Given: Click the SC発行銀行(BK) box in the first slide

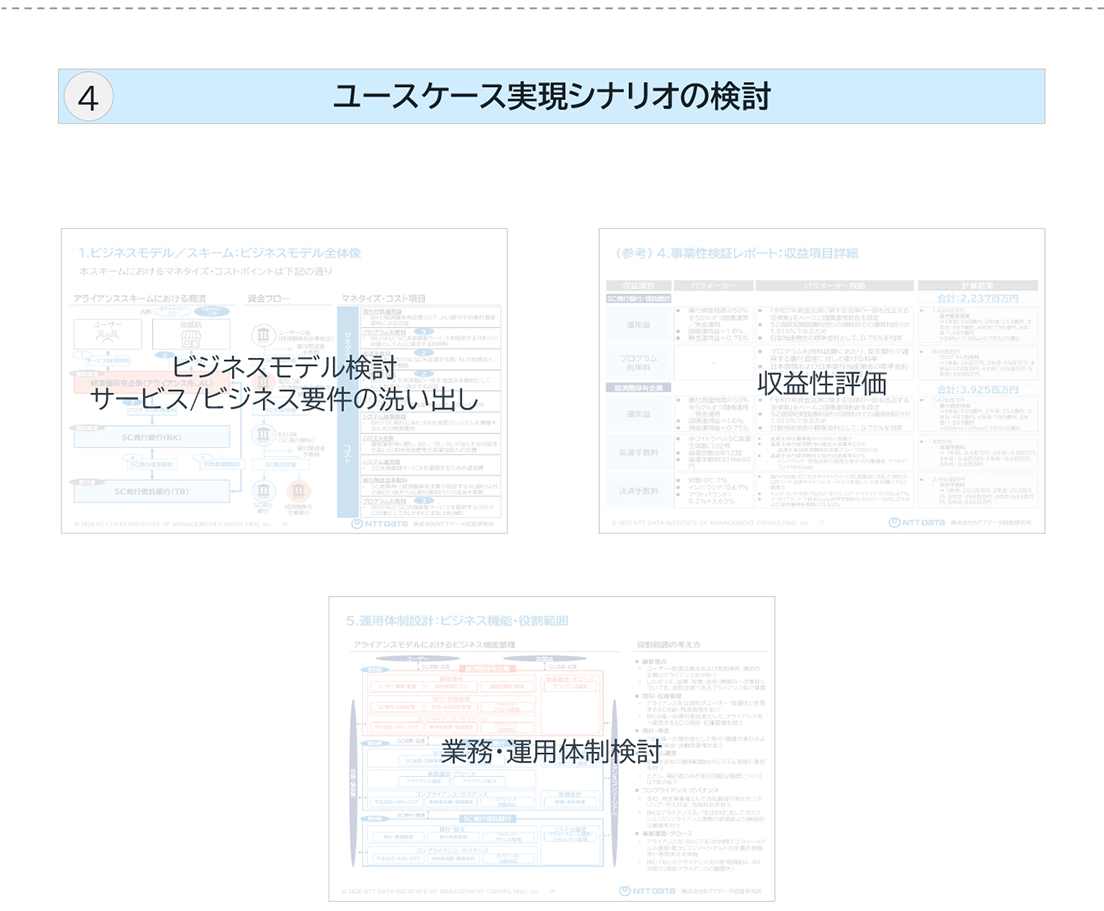Looking at the screenshot, I should (151, 437).
